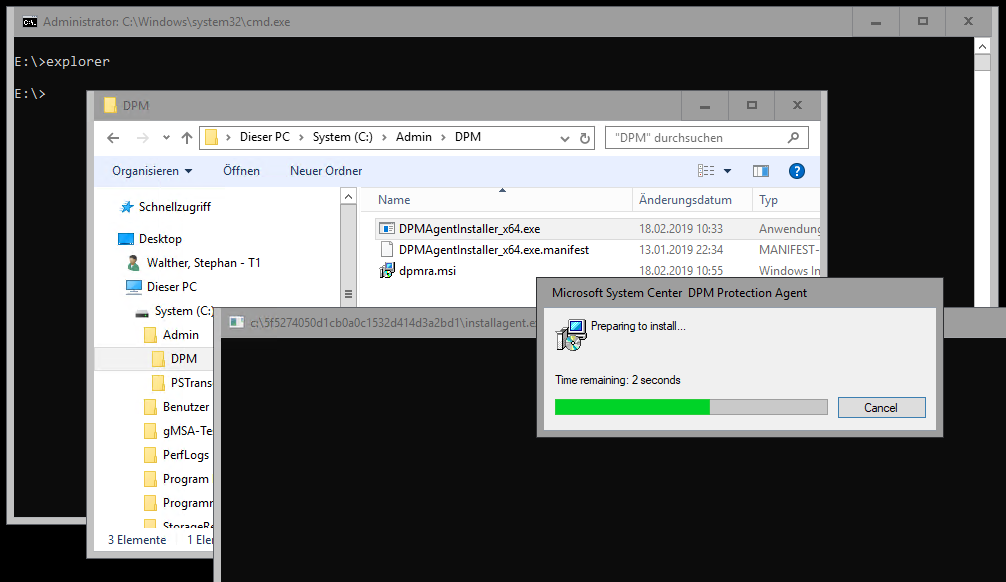This screenshot has width=1006, height=582.
Task: Click the installagent console title bar icon
Action: coord(237,322)
